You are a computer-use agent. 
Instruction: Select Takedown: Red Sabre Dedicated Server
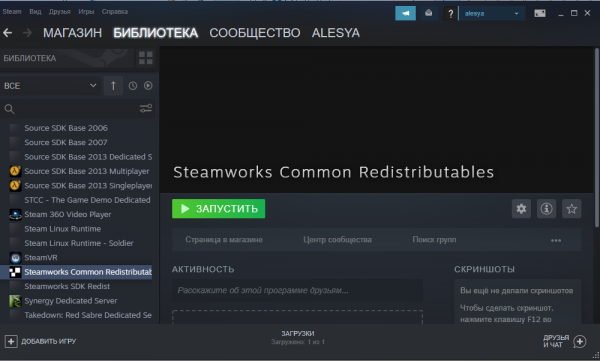[x=88, y=315]
